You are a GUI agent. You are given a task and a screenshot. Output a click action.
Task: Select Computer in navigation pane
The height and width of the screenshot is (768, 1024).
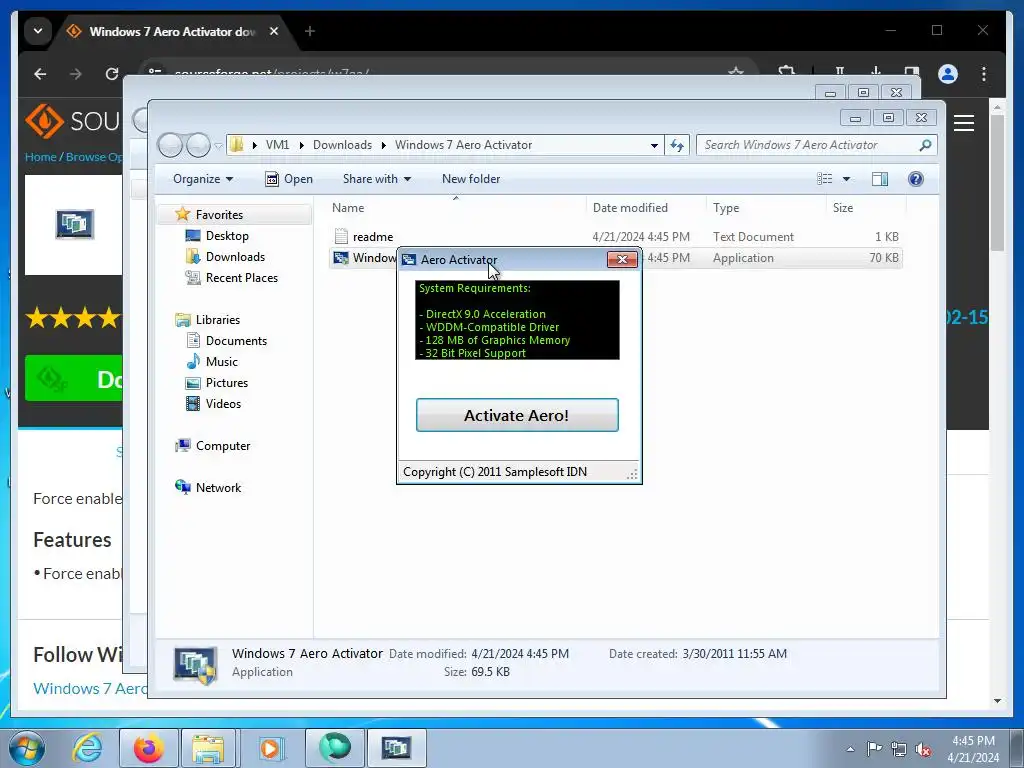(223, 446)
